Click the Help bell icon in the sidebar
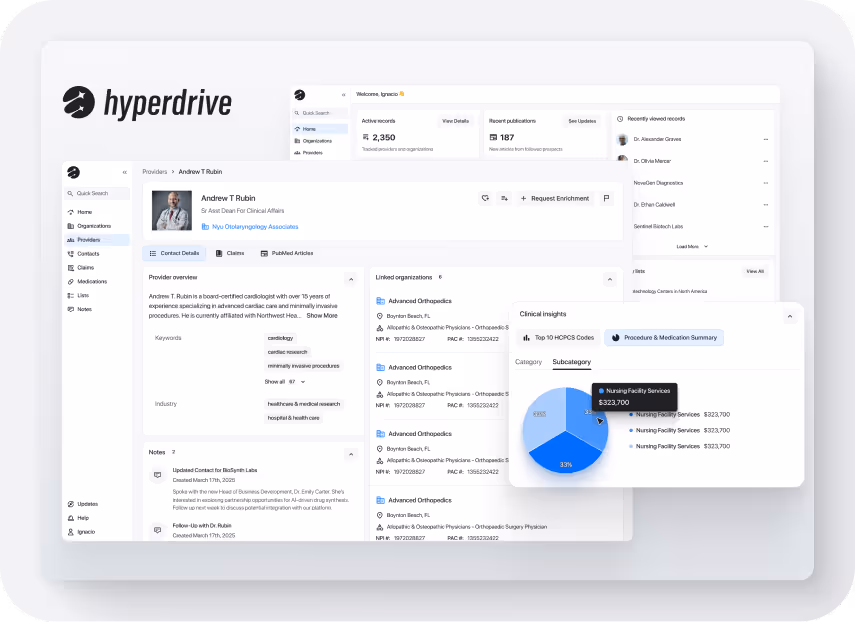855x622 pixels. coord(70,518)
